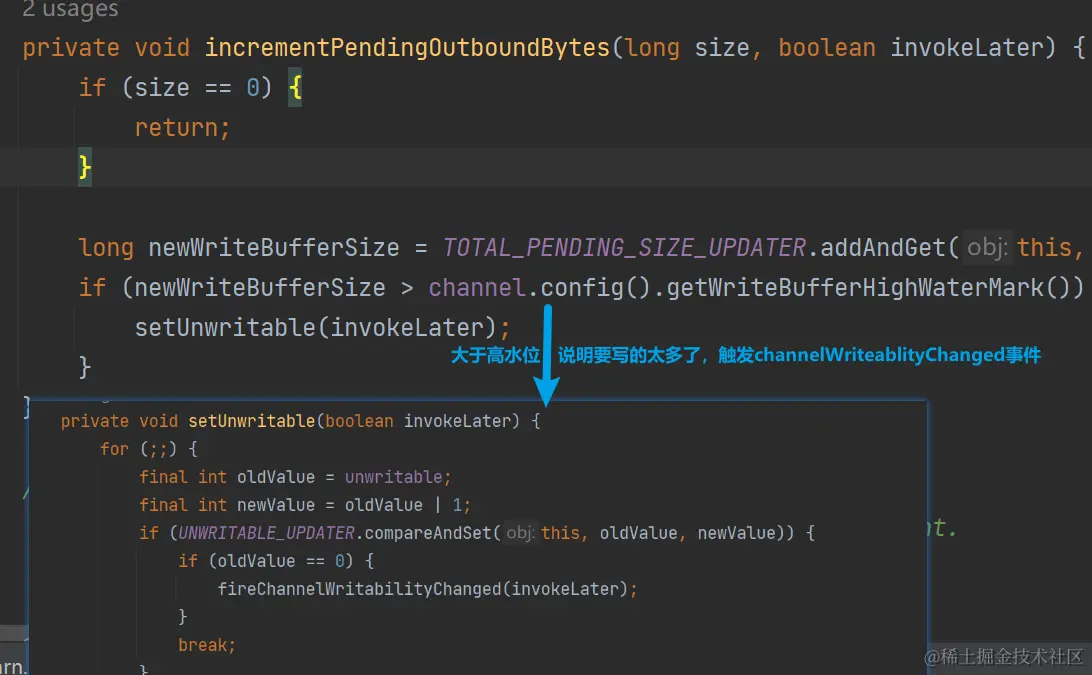Image resolution: width=1092 pixels, height=675 pixels.
Task: Click the 'long size' parameter in the signature
Action: click(x=687, y=47)
